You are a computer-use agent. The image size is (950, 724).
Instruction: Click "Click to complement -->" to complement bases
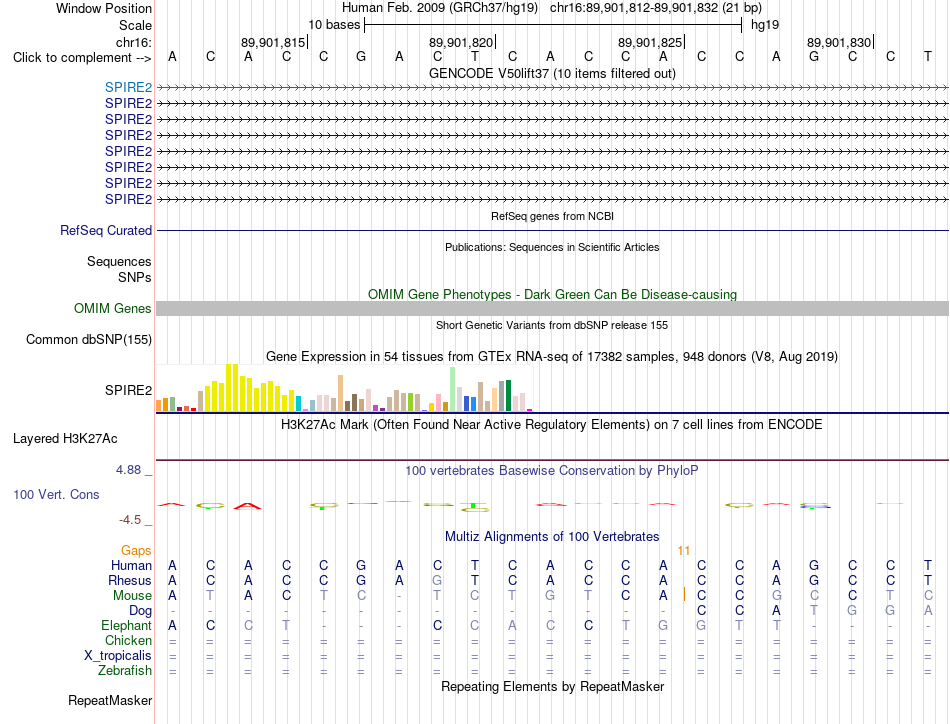(x=82, y=58)
